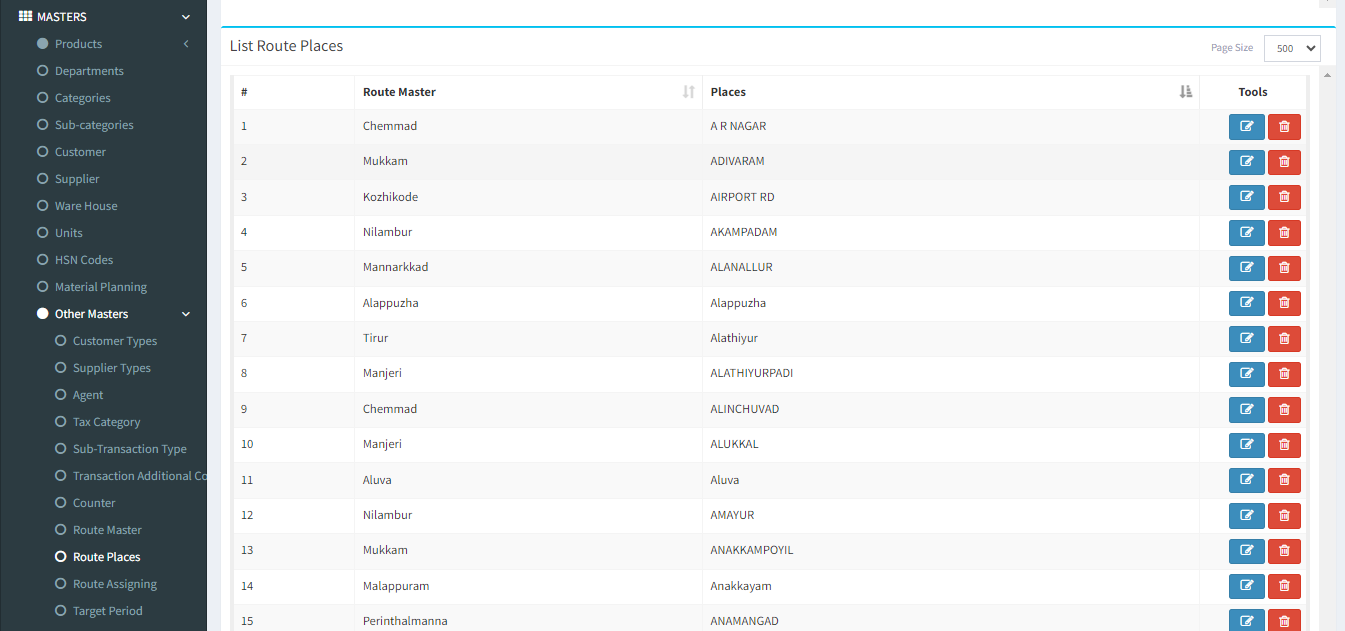Open Categories in the sidebar

tap(82, 98)
